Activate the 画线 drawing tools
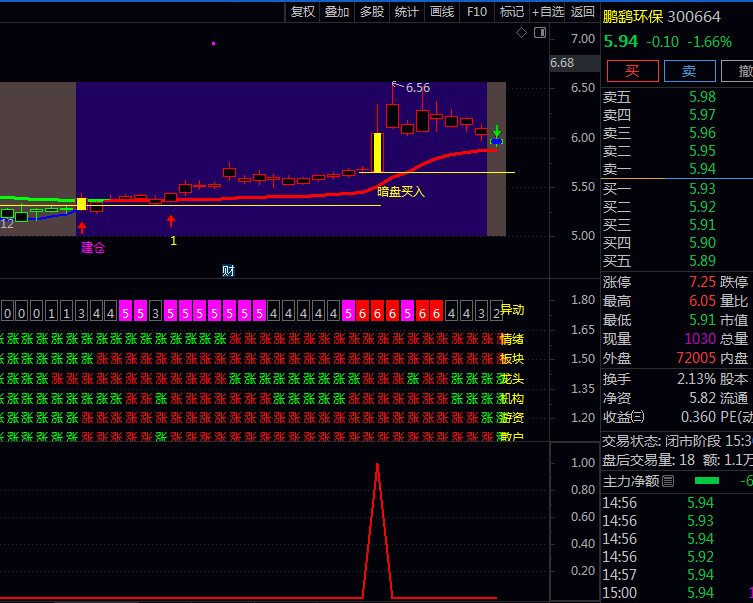The width and height of the screenshot is (753, 603). 442,12
